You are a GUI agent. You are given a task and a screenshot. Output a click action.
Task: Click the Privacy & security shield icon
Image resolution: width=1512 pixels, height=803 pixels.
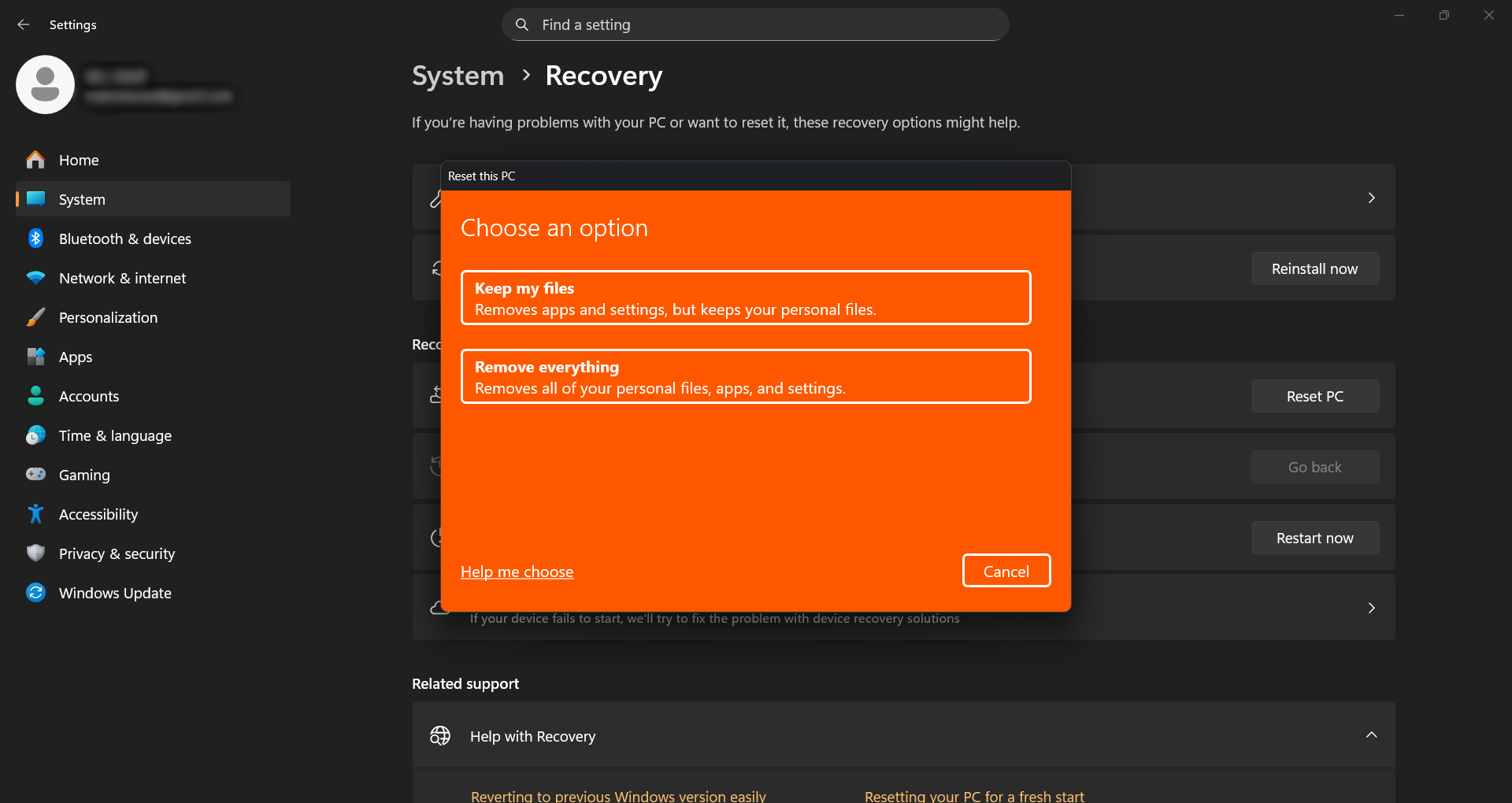point(35,553)
